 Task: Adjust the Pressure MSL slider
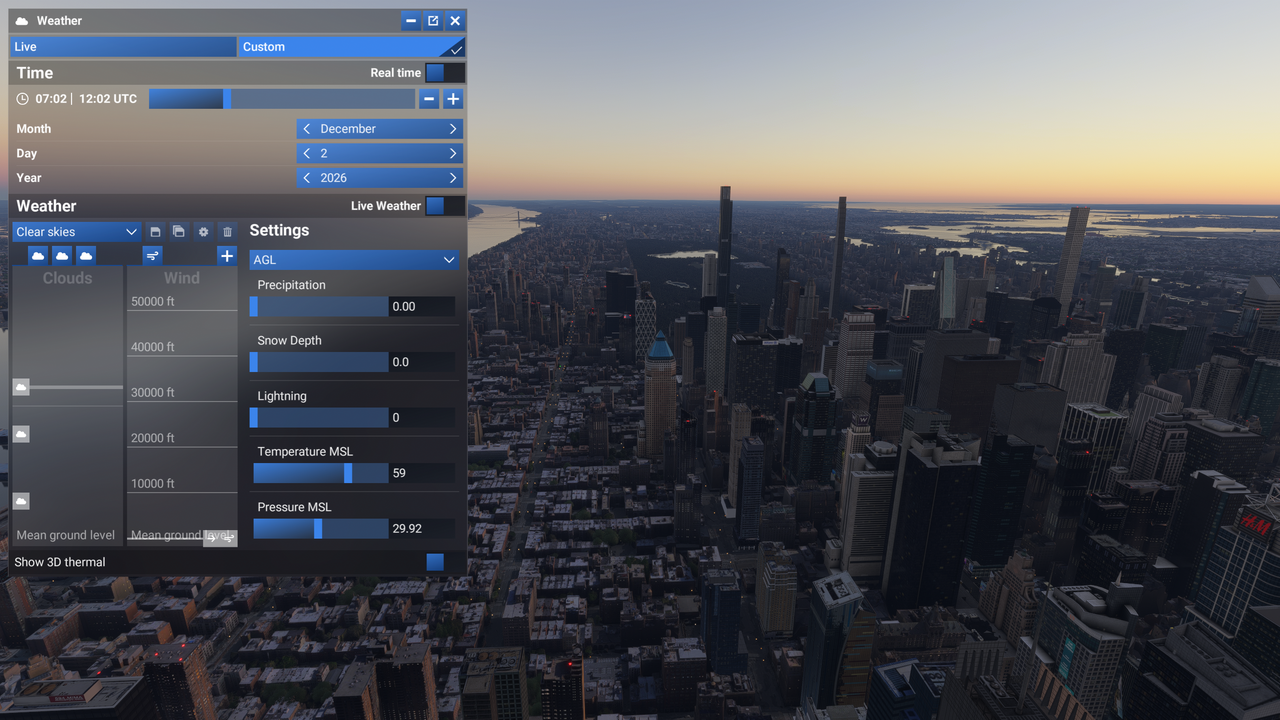pos(319,529)
